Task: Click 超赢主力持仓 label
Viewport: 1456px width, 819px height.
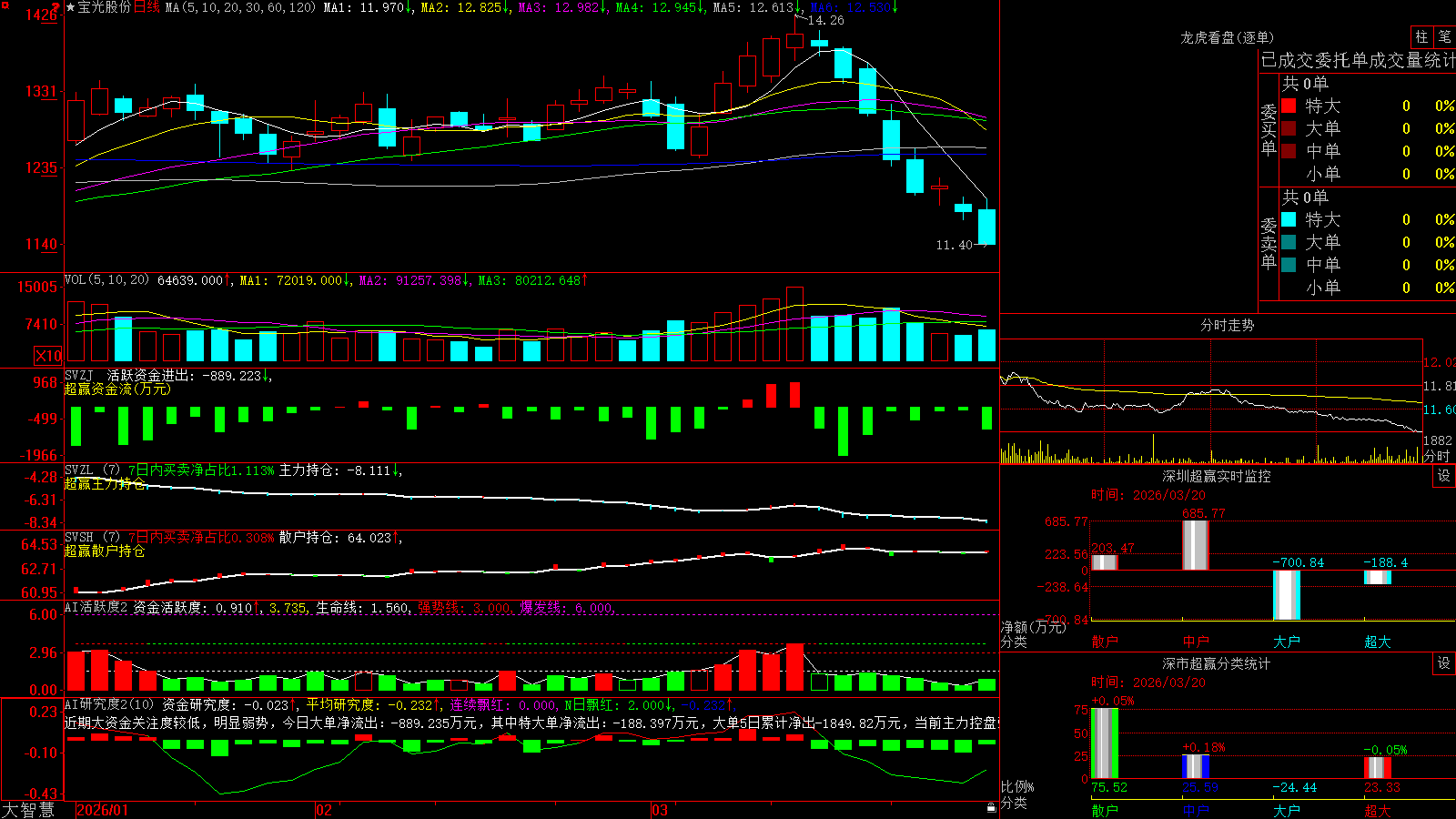Action: click(x=105, y=483)
